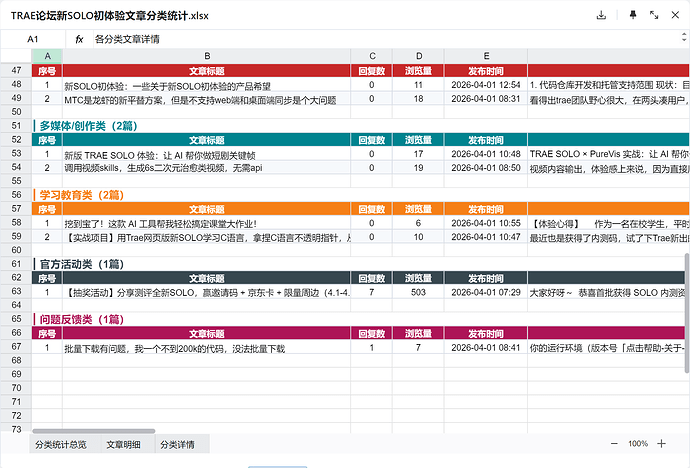Image resolution: width=690 pixels, height=468 pixels.
Task: Click heading 官方活动类（1篇）
Action: click(x=82, y=264)
